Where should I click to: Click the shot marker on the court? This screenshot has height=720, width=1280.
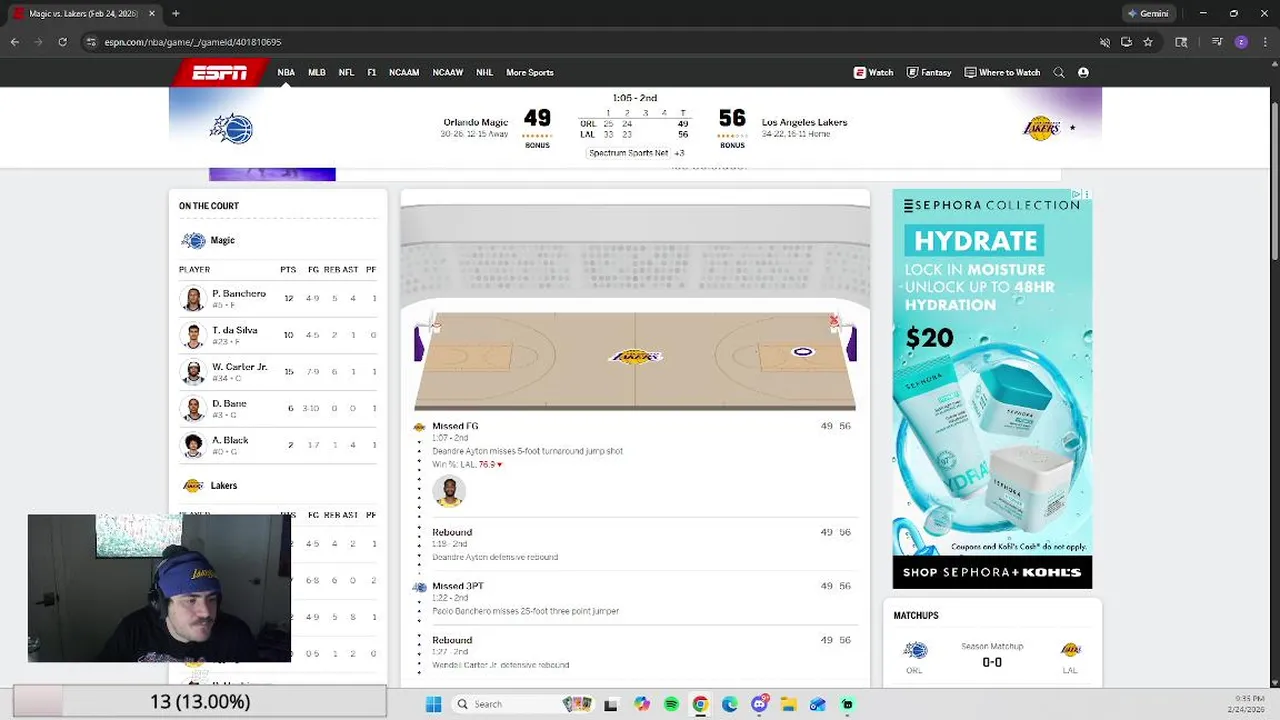point(803,352)
